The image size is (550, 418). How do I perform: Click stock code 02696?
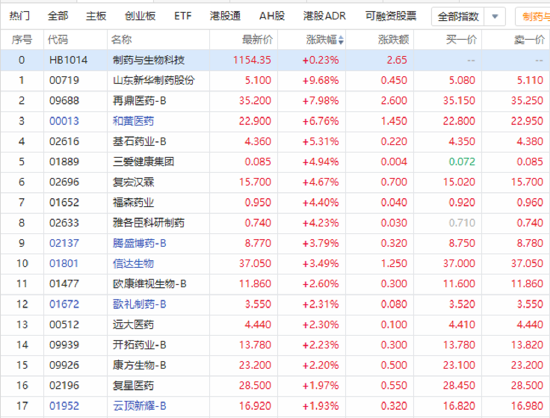[64, 182]
